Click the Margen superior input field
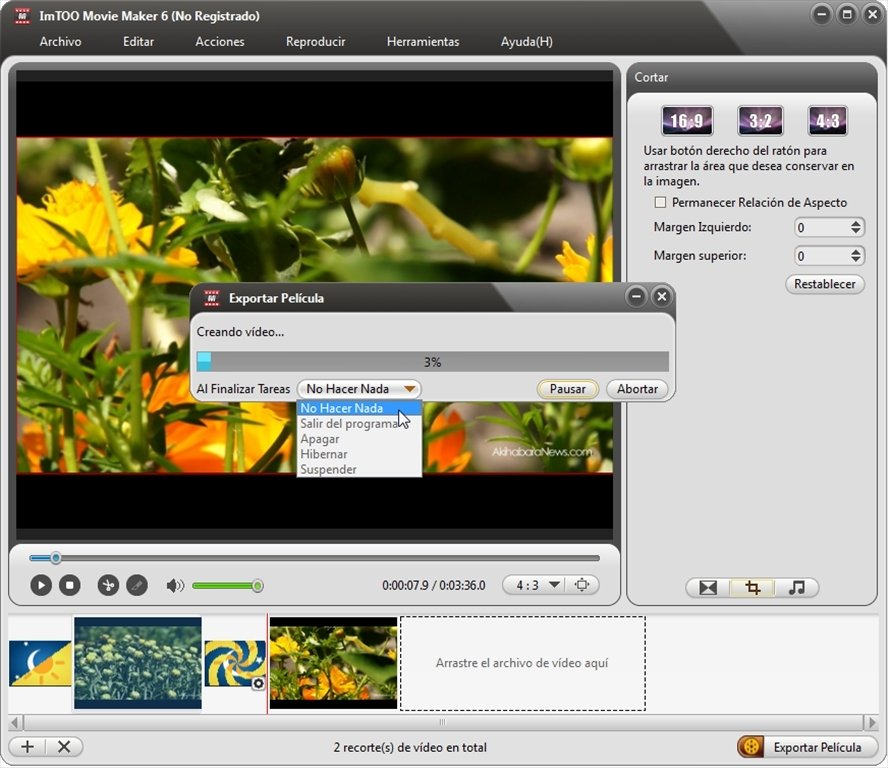This screenshot has width=888, height=768. [x=822, y=255]
